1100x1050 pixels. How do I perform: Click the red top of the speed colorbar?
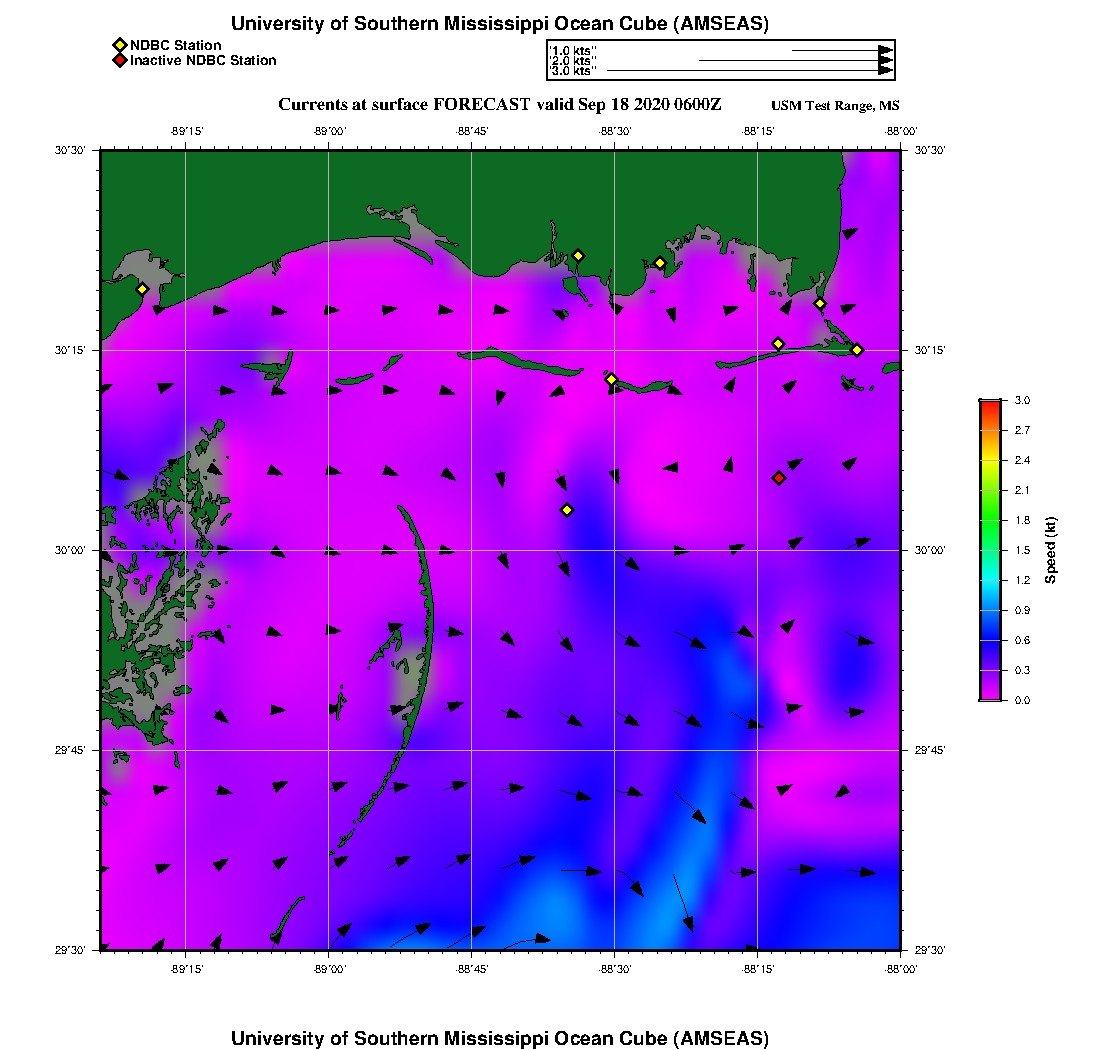tap(990, 406)
